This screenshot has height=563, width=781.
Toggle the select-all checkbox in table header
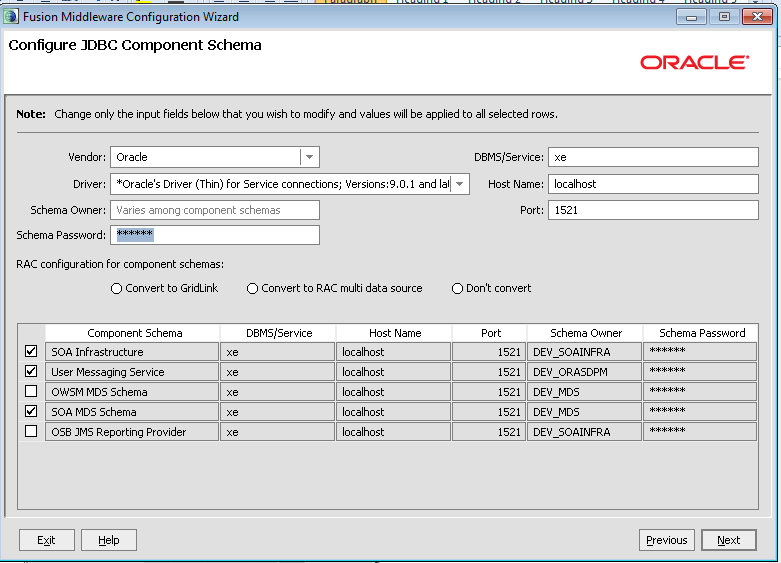click(31, 333)
